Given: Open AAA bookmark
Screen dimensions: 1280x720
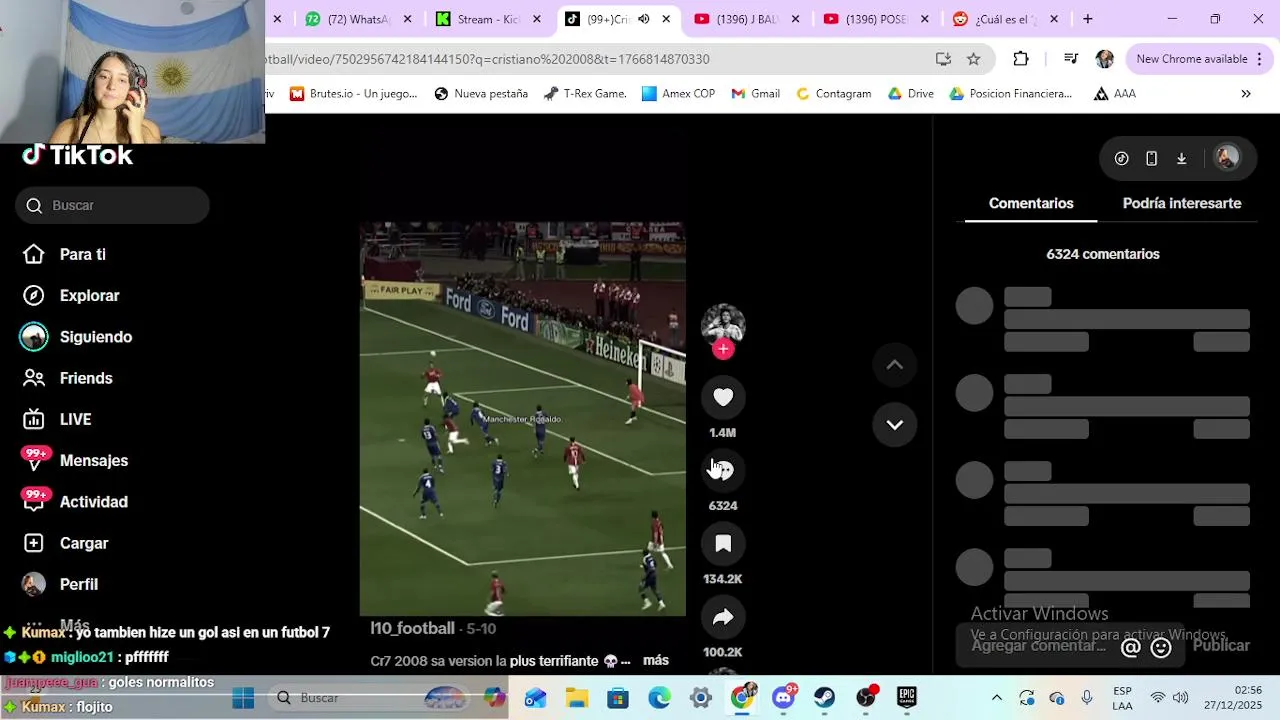Looking at the screenshot, I should tap(1114, 94).
